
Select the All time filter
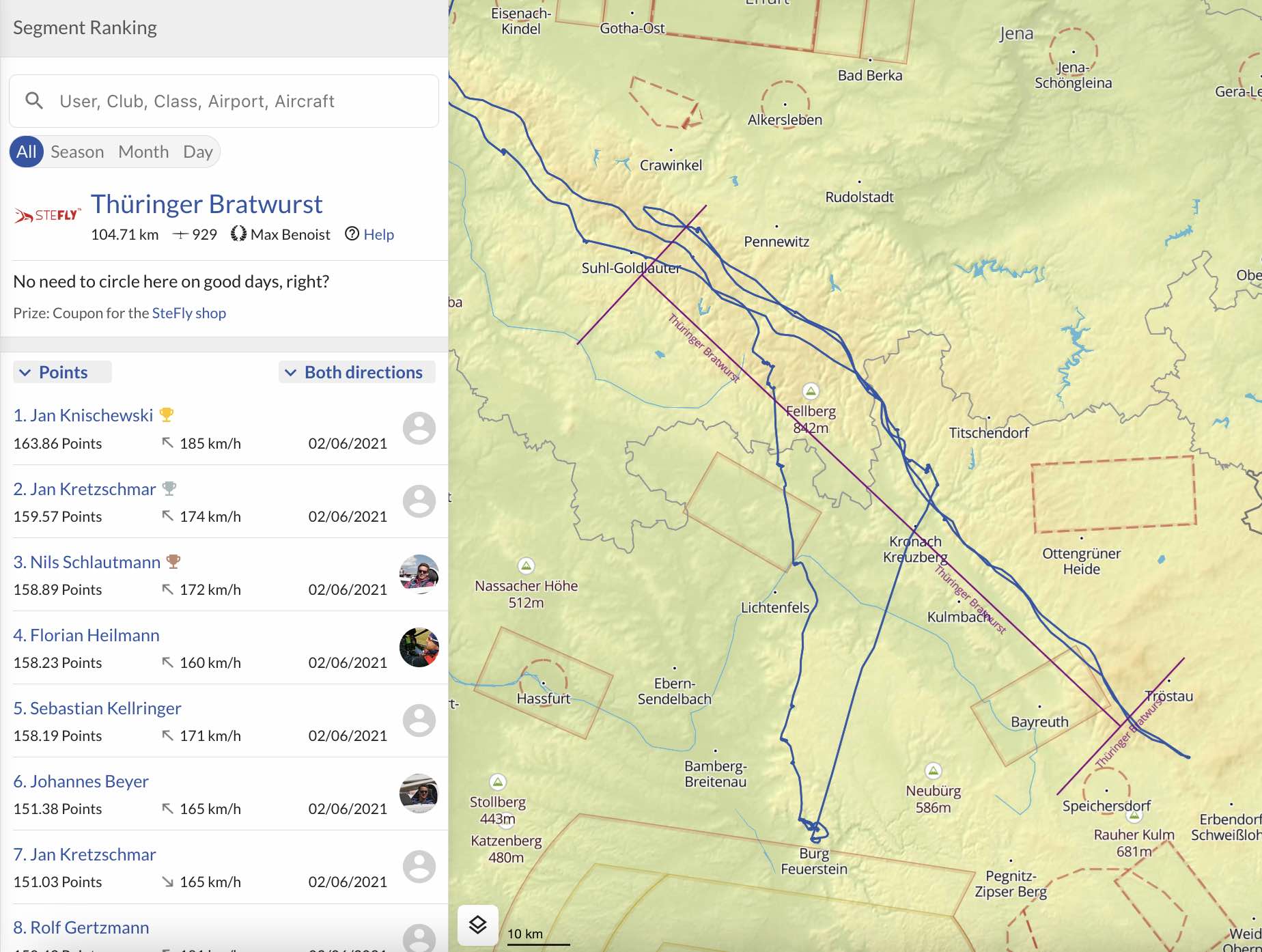point(27,152)
